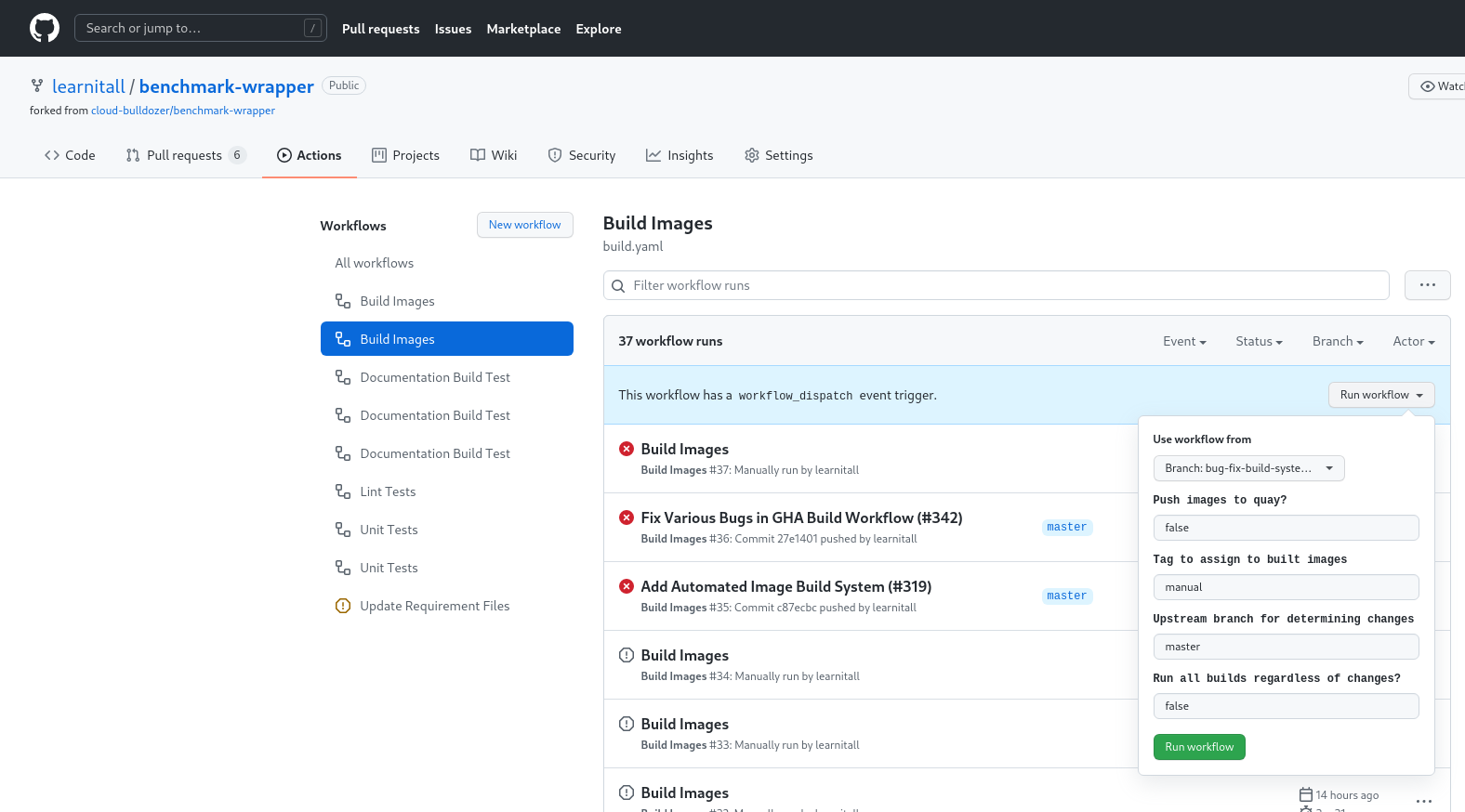
Task: Open the learnitall owner link
Action: coord(88,86)
